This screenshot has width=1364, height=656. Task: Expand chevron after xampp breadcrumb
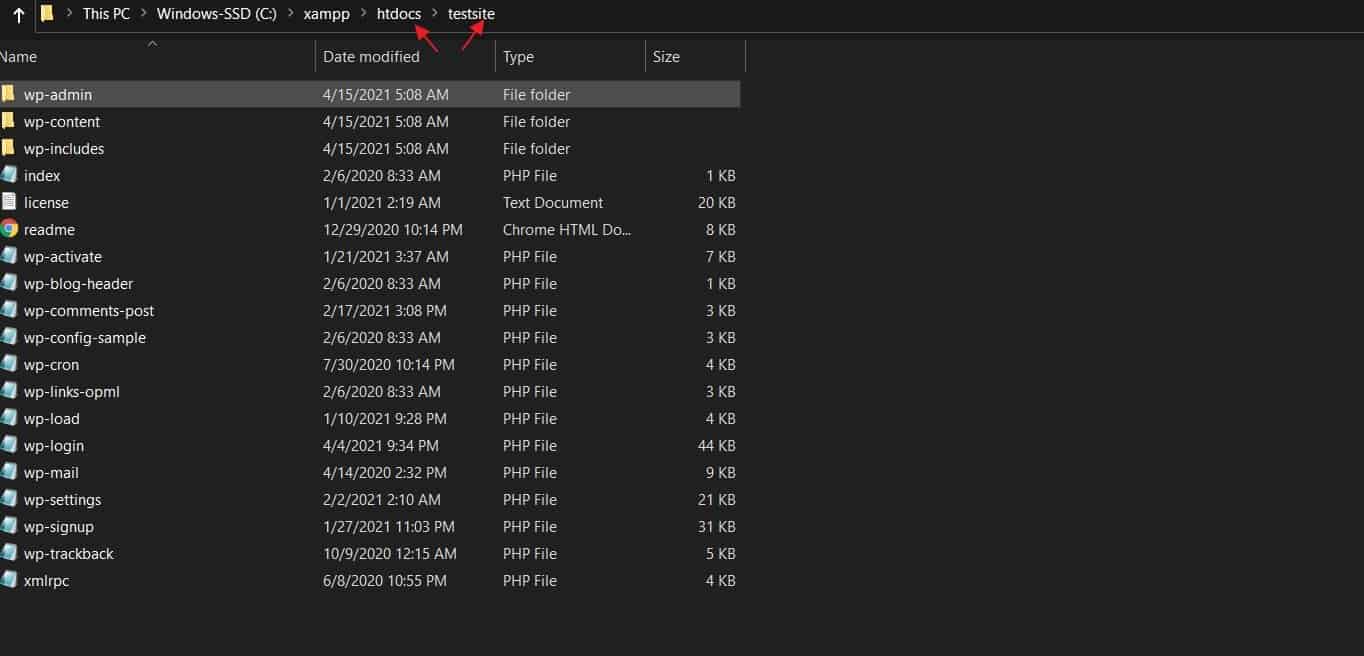tap(363, 14)
